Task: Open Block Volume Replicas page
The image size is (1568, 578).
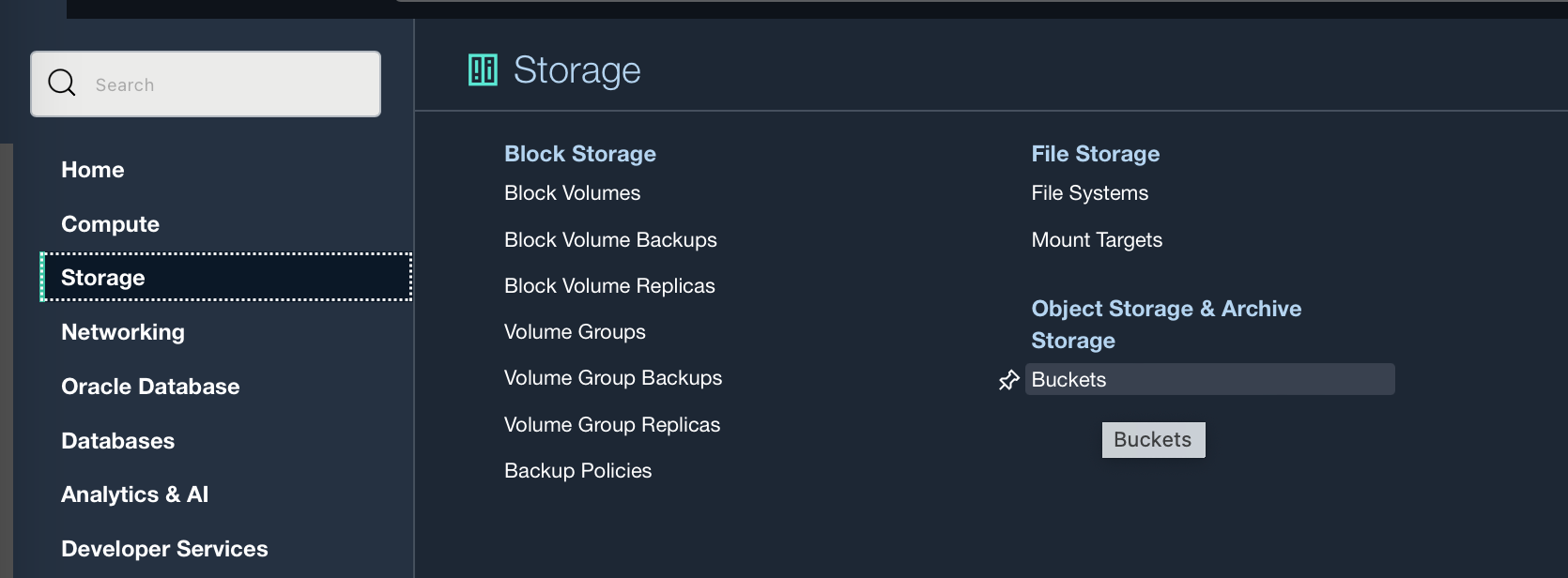Action: pos(609,286)
